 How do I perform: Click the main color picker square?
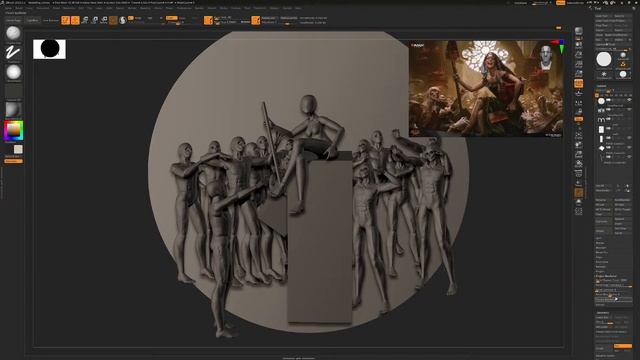coord(13,131)
